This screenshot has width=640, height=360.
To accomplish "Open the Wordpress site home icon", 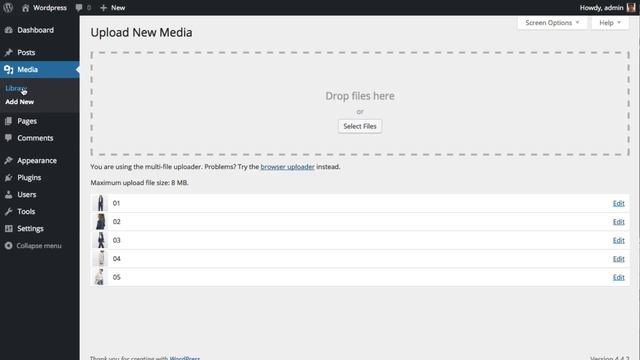I will (25, 8).
